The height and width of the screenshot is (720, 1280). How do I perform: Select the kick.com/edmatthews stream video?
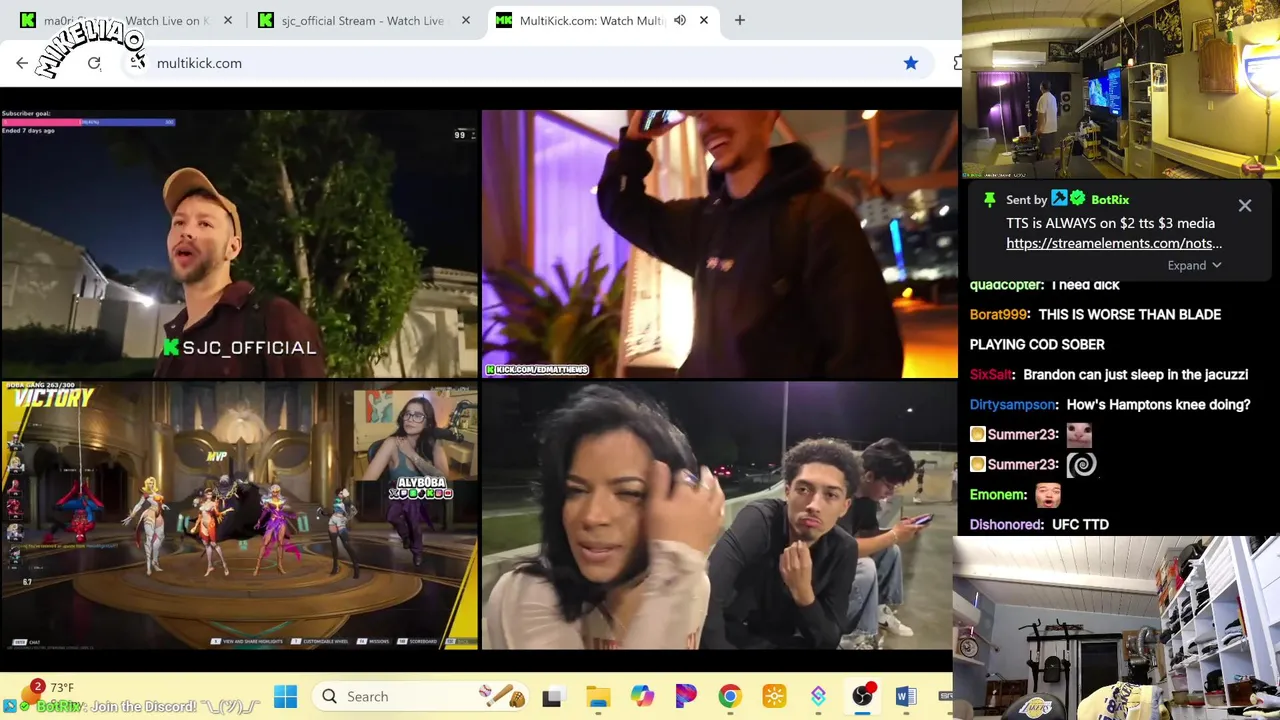(719, 244)
